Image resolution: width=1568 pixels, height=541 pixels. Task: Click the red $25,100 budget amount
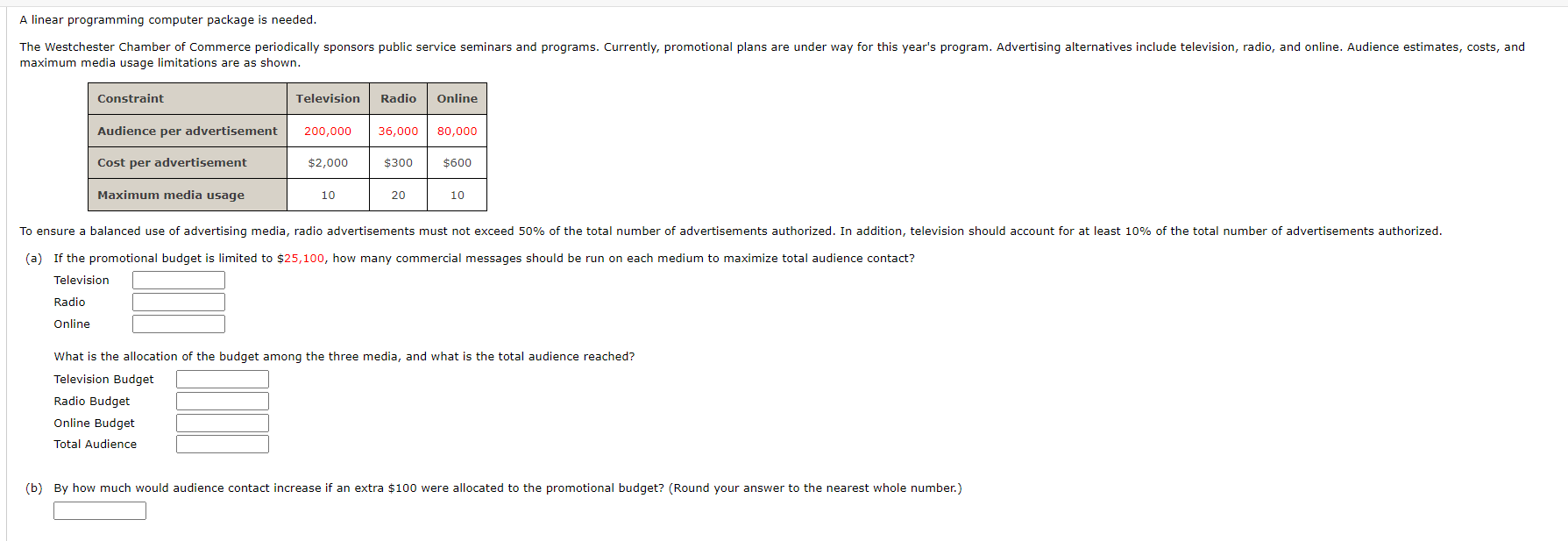(301, 258)
